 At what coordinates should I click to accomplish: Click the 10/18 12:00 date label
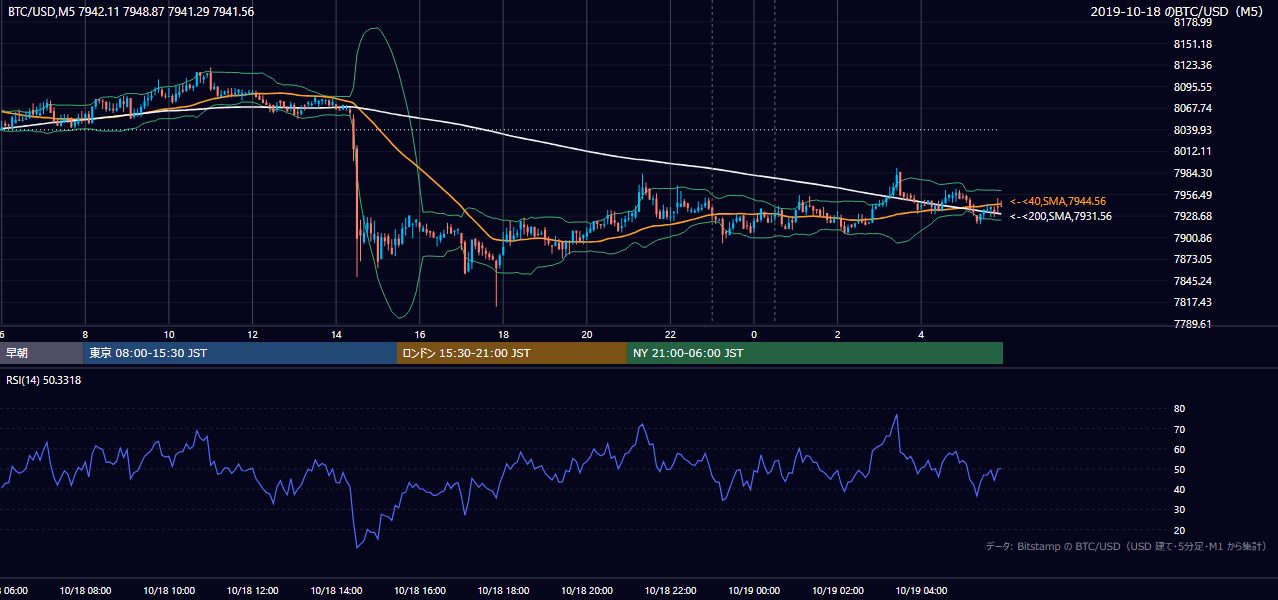coord(252,591)
